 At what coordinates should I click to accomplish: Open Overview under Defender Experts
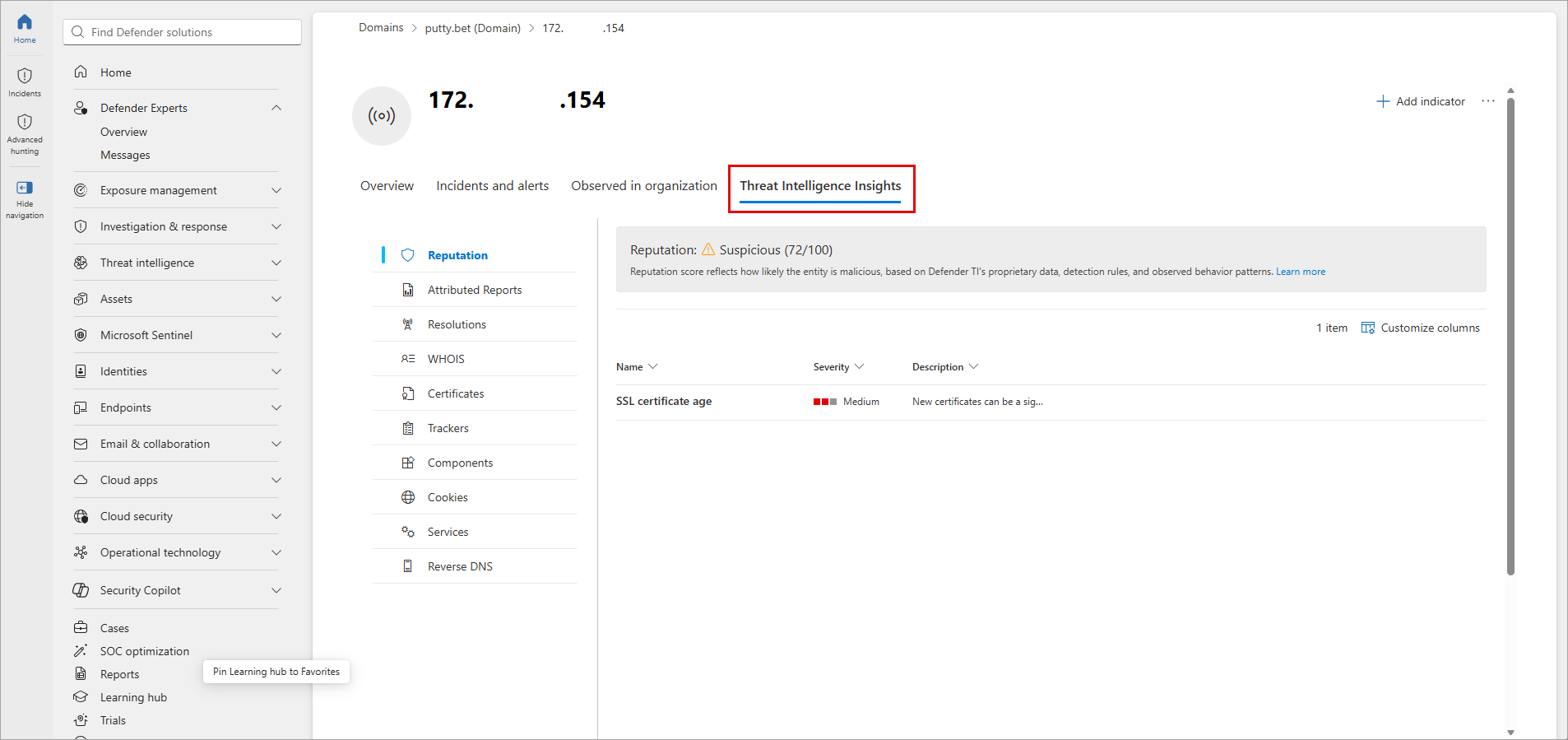[124, 132]
